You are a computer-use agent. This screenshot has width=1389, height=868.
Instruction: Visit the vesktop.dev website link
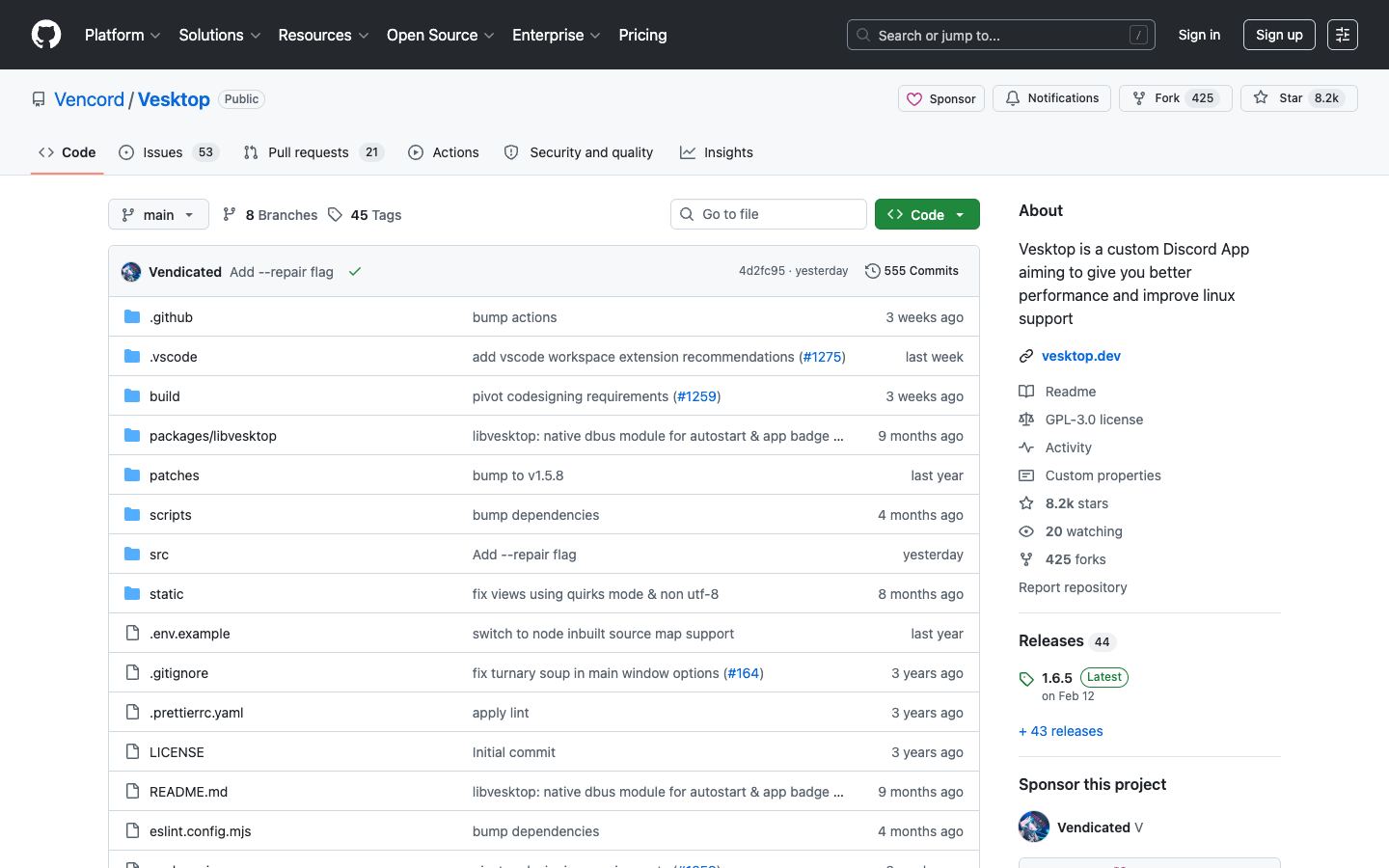(1081, 356)
